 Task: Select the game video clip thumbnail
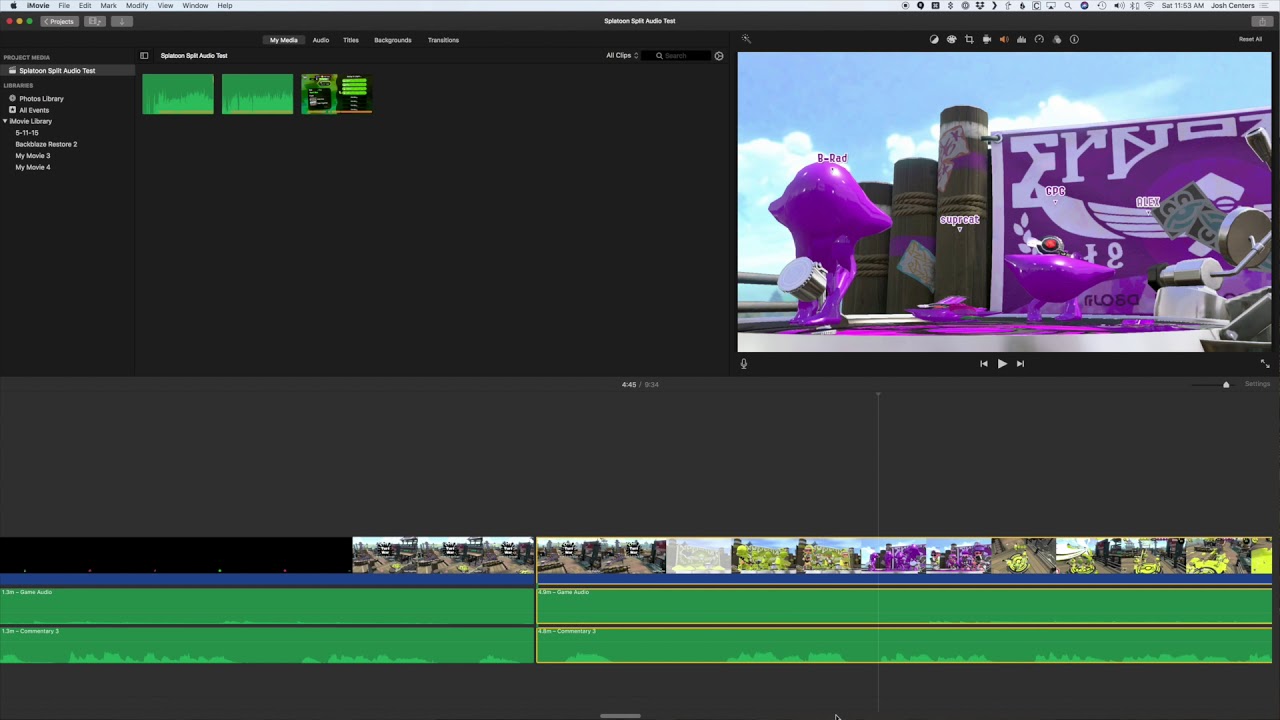click(337, 94)
